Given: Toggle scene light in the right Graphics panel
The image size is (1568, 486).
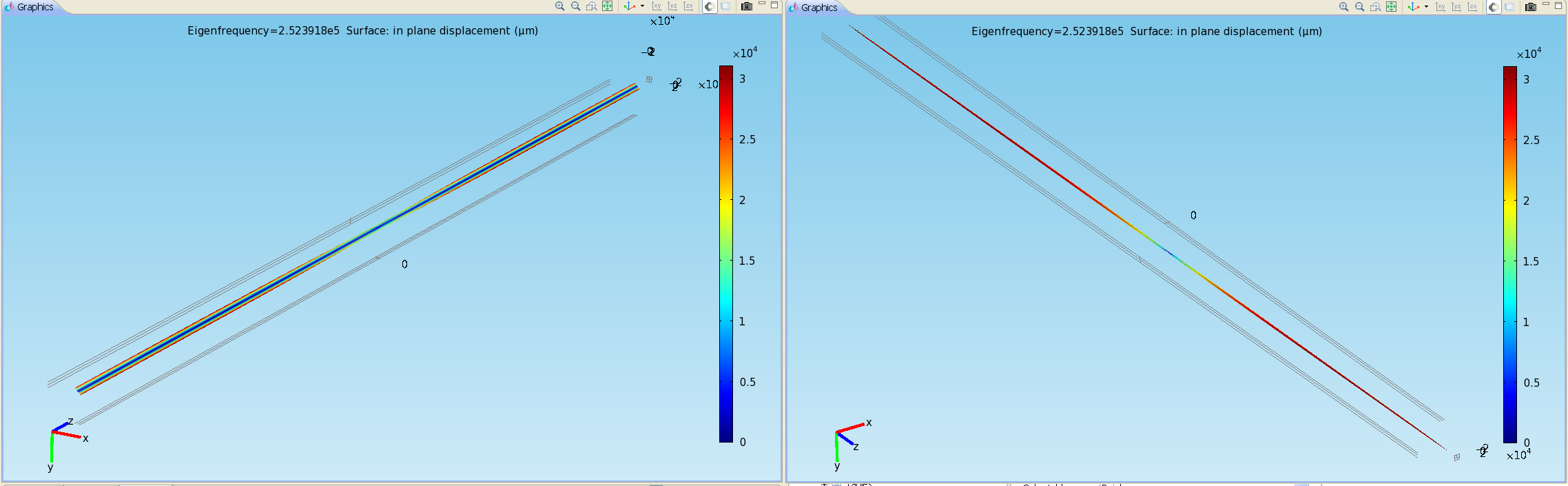Looking at the screenshot, I should pyautogui.click(x=1494, y=7).
